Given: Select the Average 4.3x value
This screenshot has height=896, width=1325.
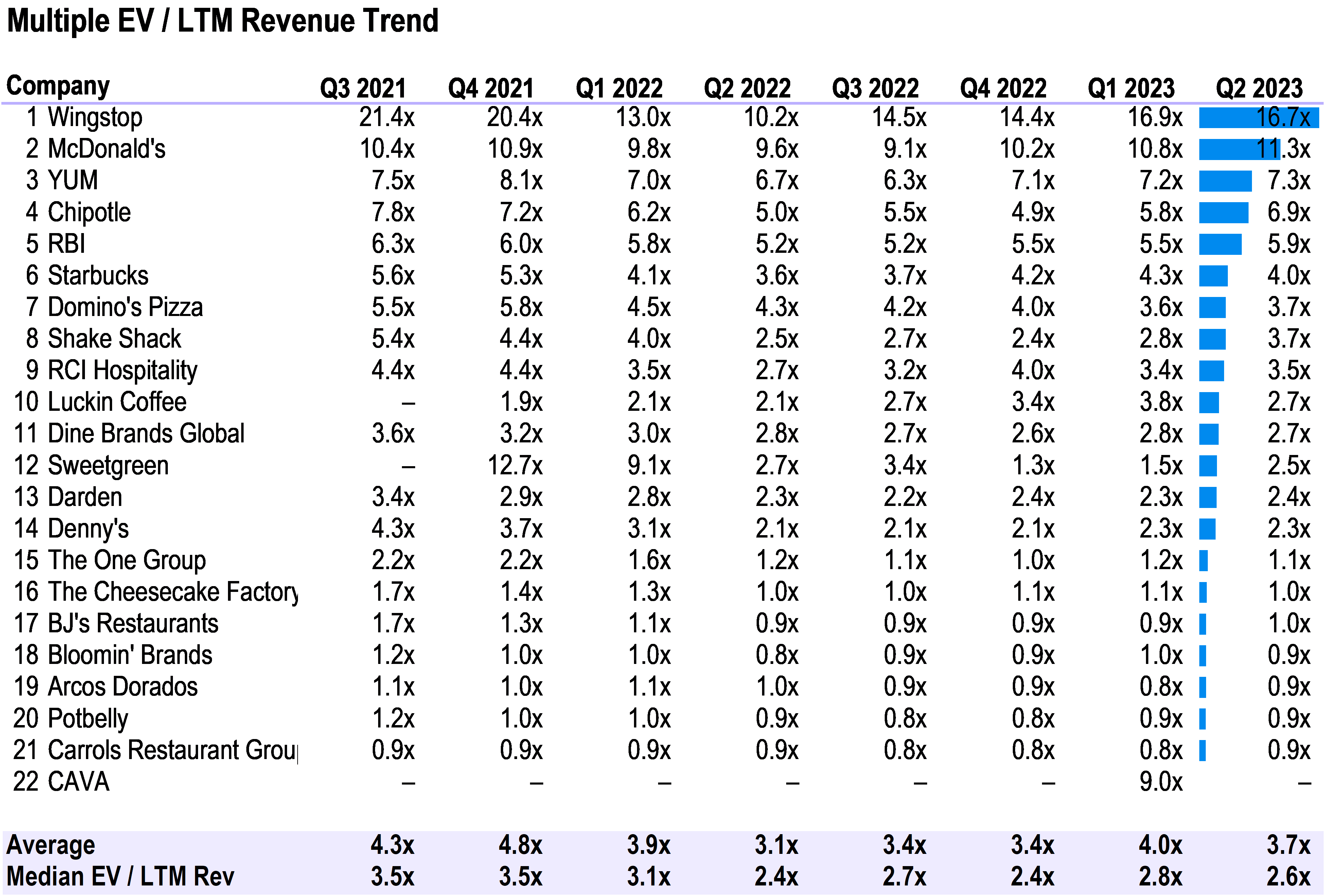Looking at the screenshot, I should [x=392, y=845].
